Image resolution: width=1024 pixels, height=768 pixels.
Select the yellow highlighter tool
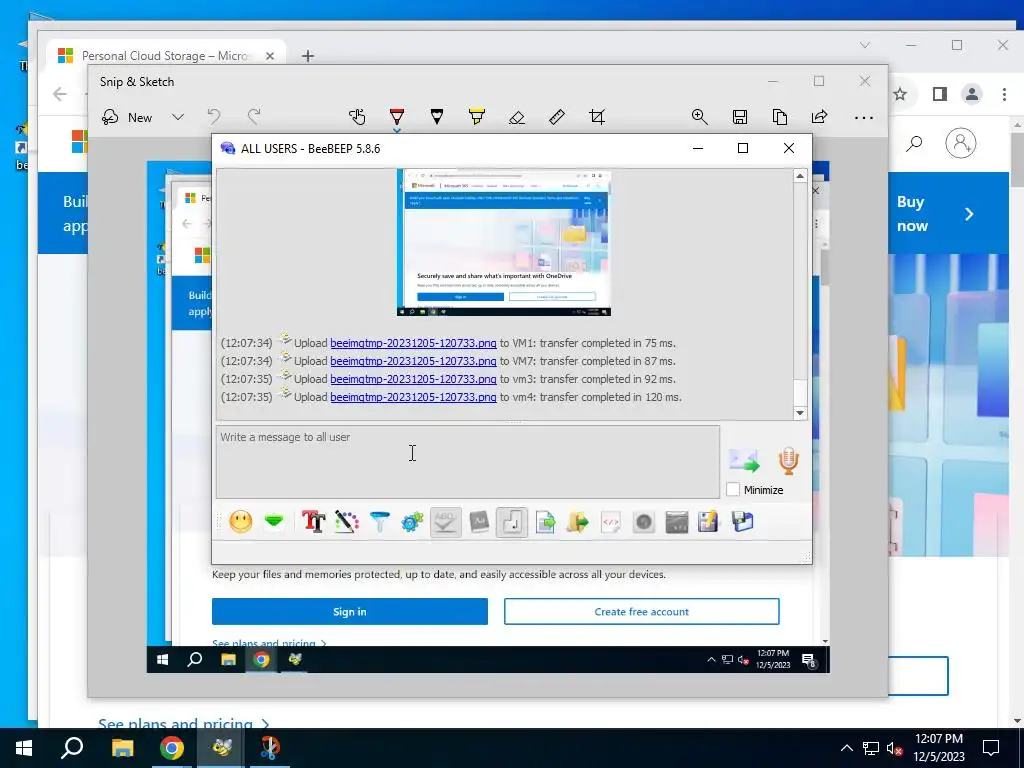[x=477, y=117]
